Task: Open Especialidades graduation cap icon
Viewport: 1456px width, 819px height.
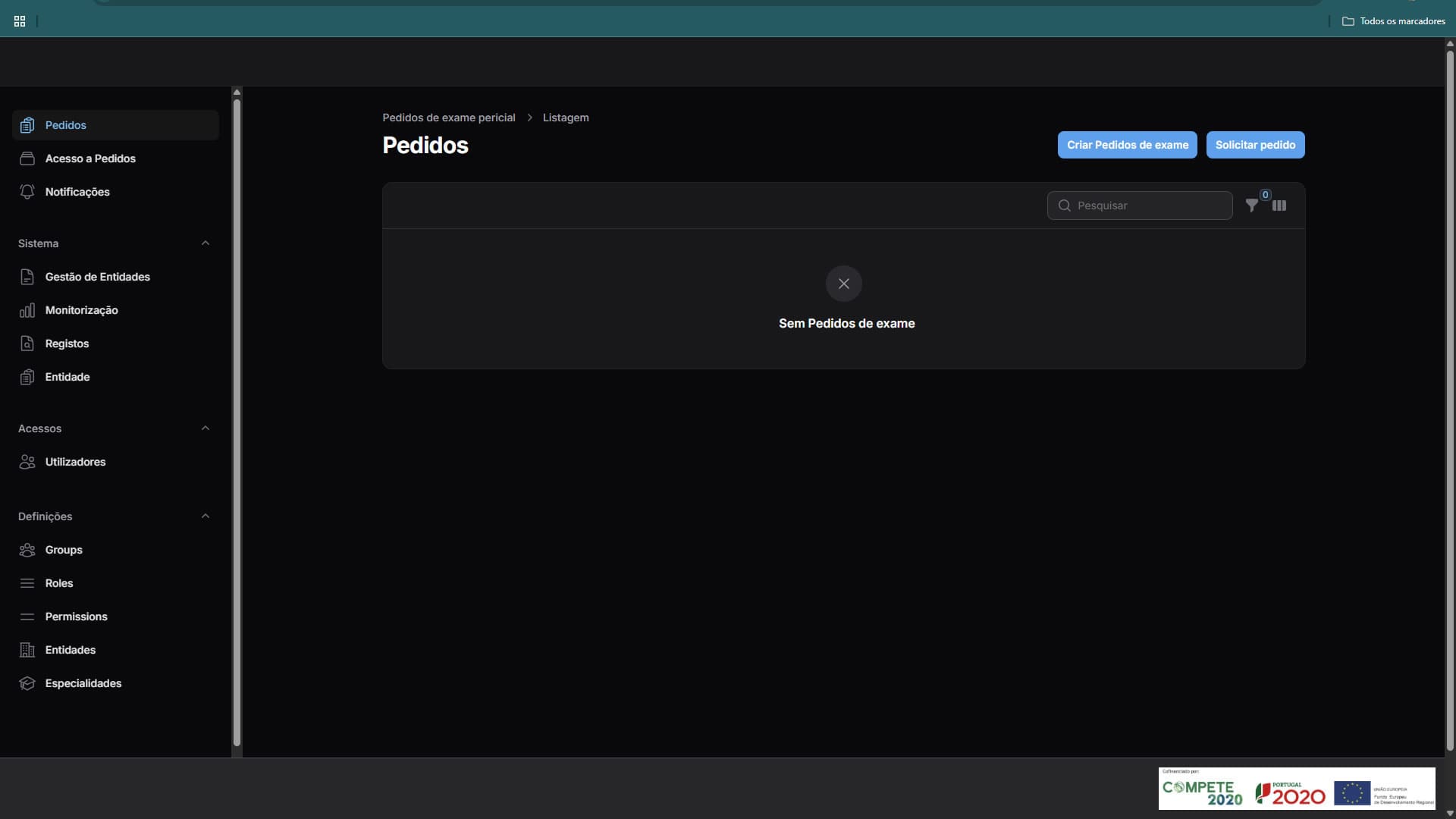Action: (27, 683)
